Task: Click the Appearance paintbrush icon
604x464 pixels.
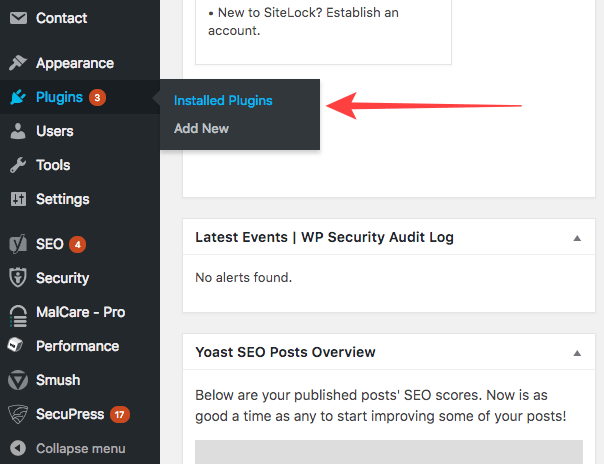Action: tap(17, 63)
